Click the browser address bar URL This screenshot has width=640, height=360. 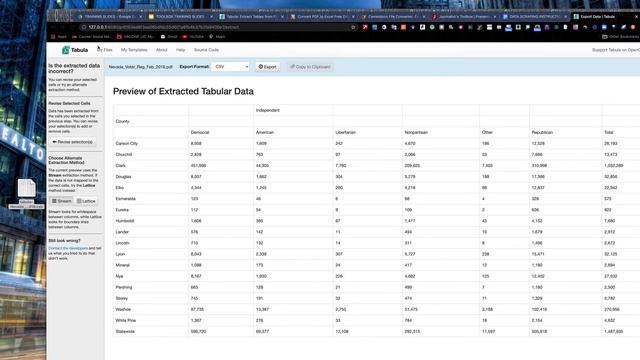pos(163,27)
